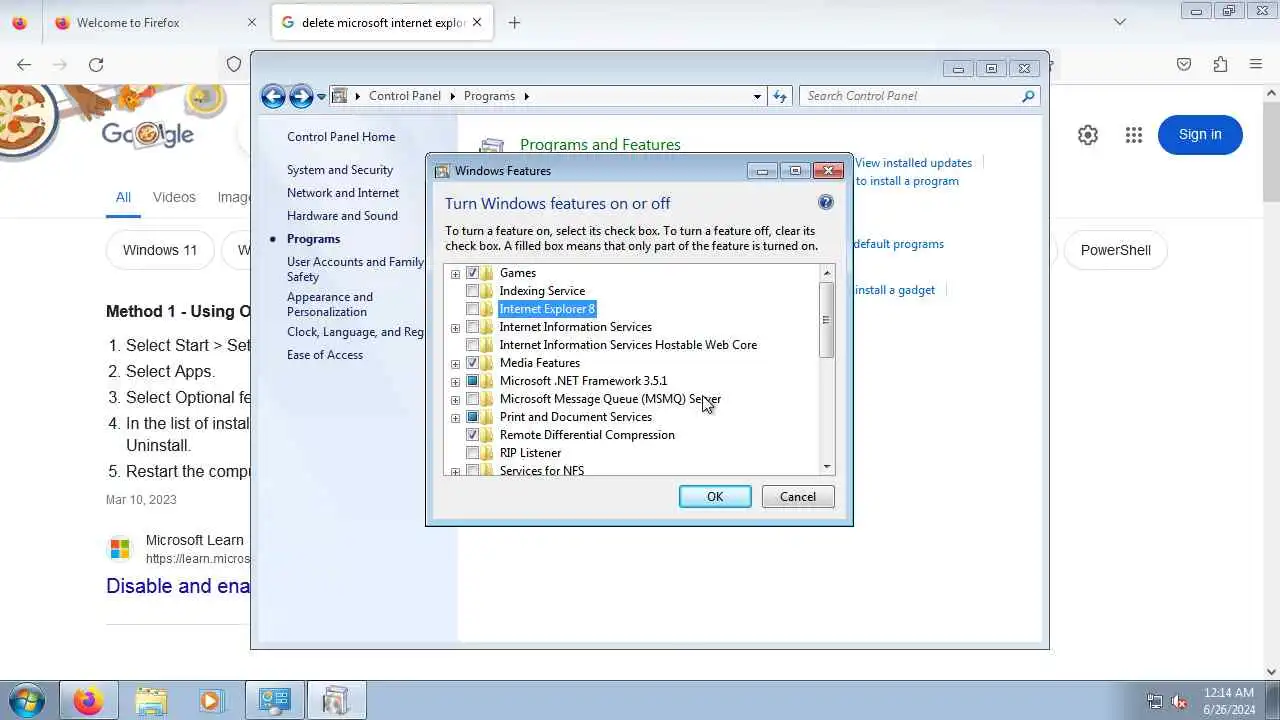Click Control Panel back arrow button
This screenshot has width=1280, height=720.
(273, 96)
